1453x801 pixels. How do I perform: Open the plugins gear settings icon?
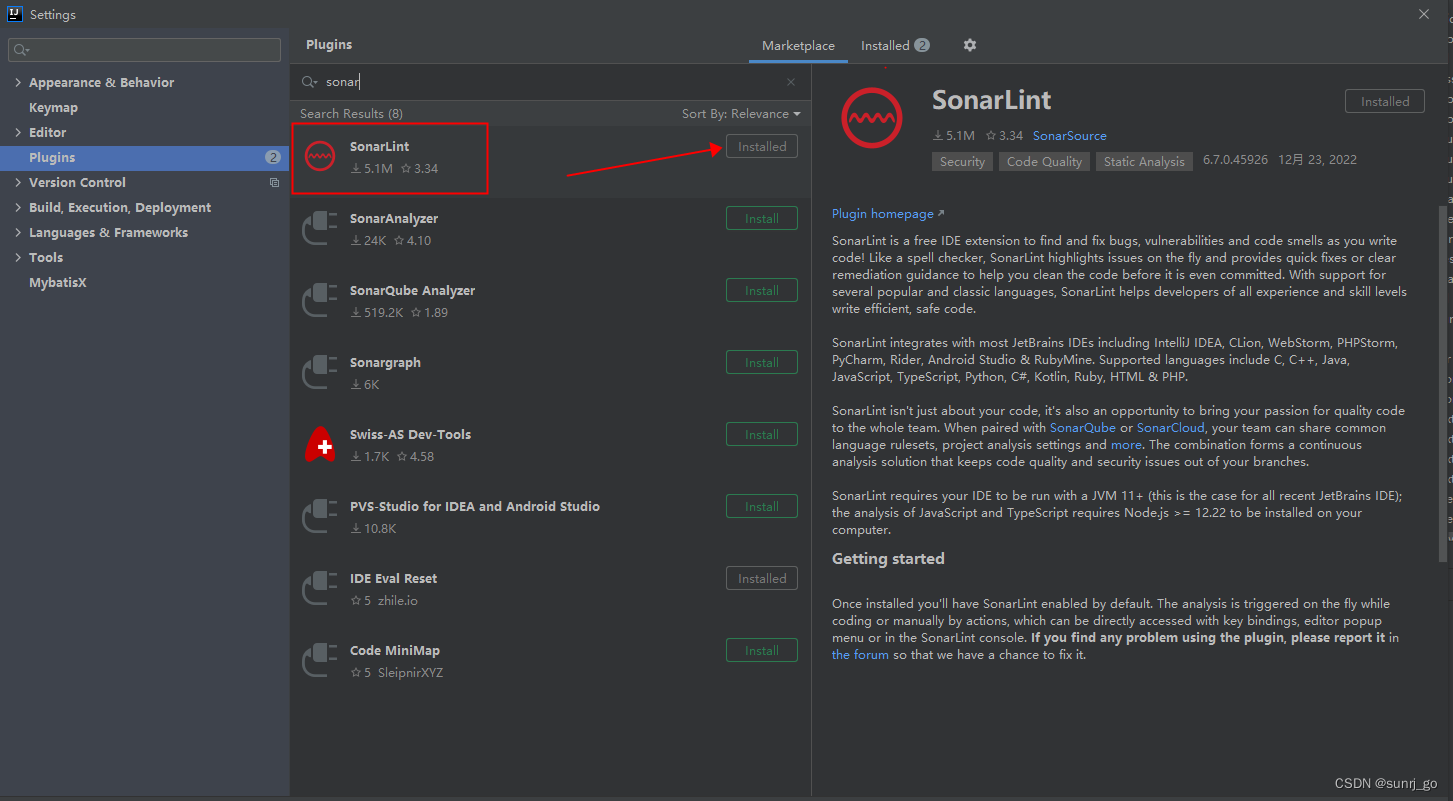click(x=969, y=45)
